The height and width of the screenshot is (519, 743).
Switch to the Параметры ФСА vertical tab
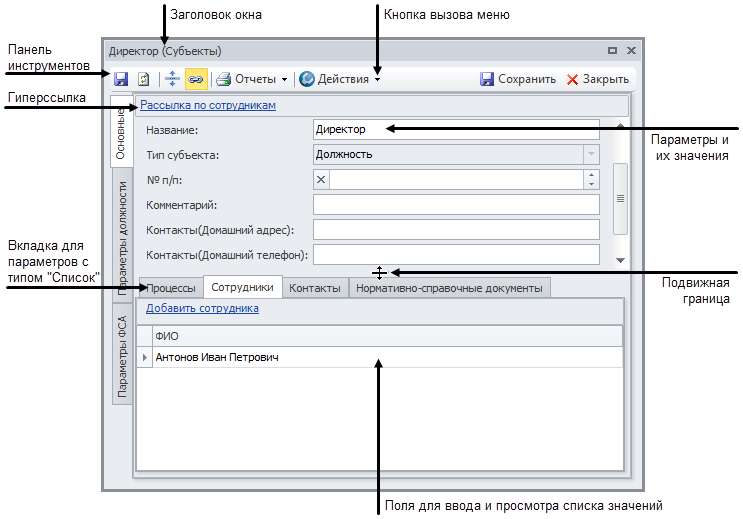tap(122, 355)
